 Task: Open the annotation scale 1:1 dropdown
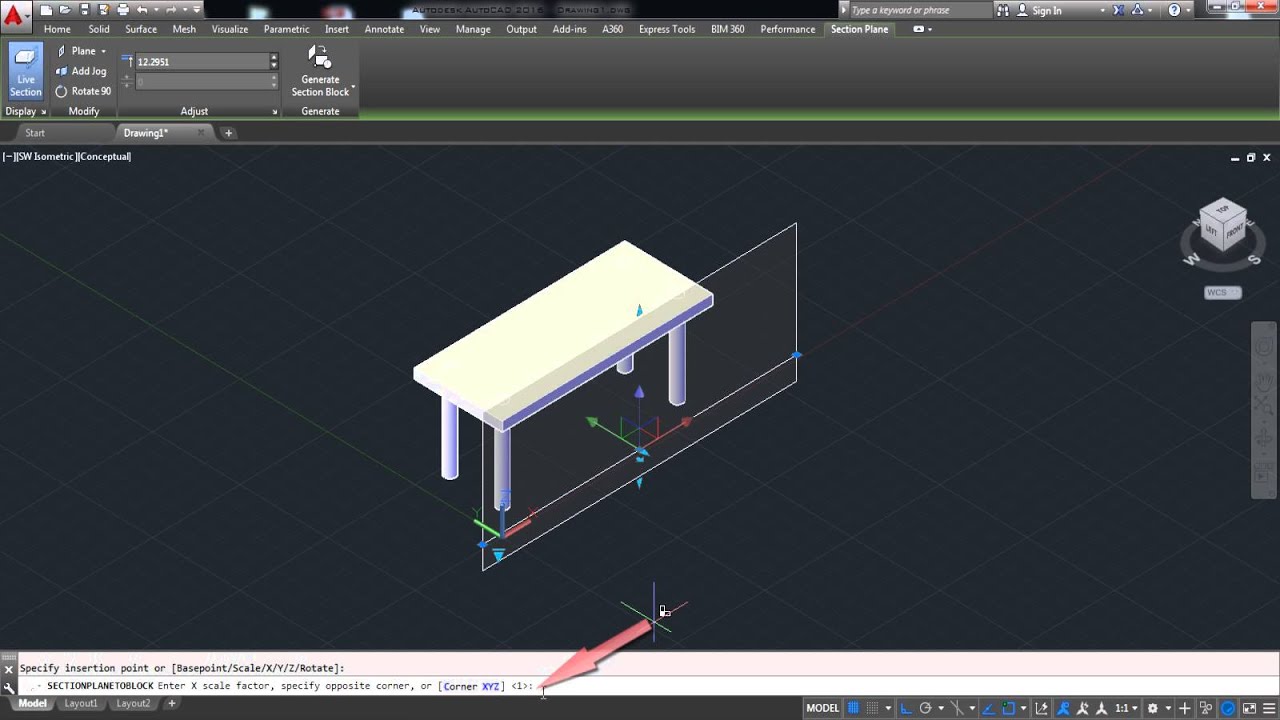(1125, 708)
